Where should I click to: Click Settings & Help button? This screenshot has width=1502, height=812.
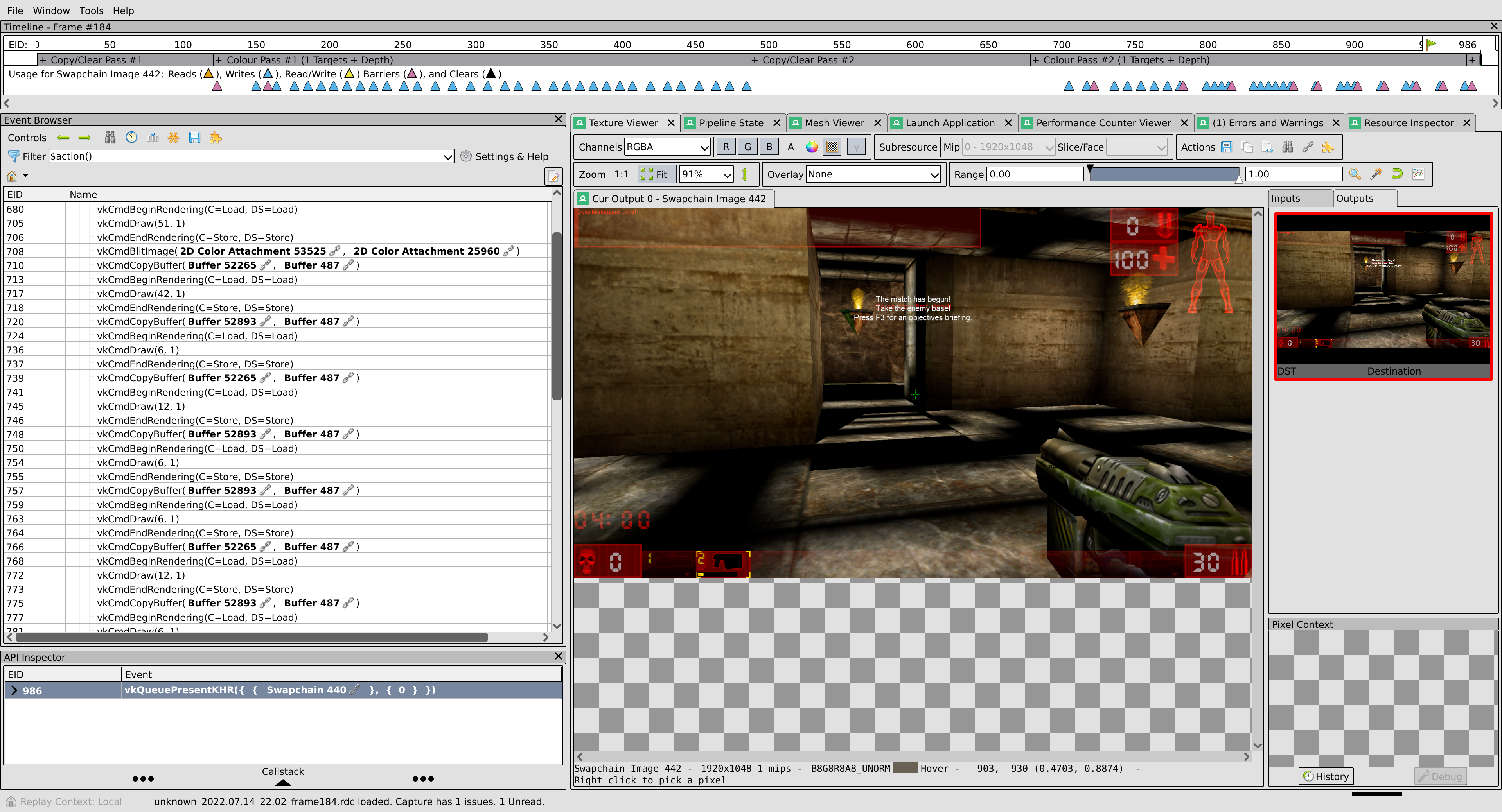click(504, 156)
